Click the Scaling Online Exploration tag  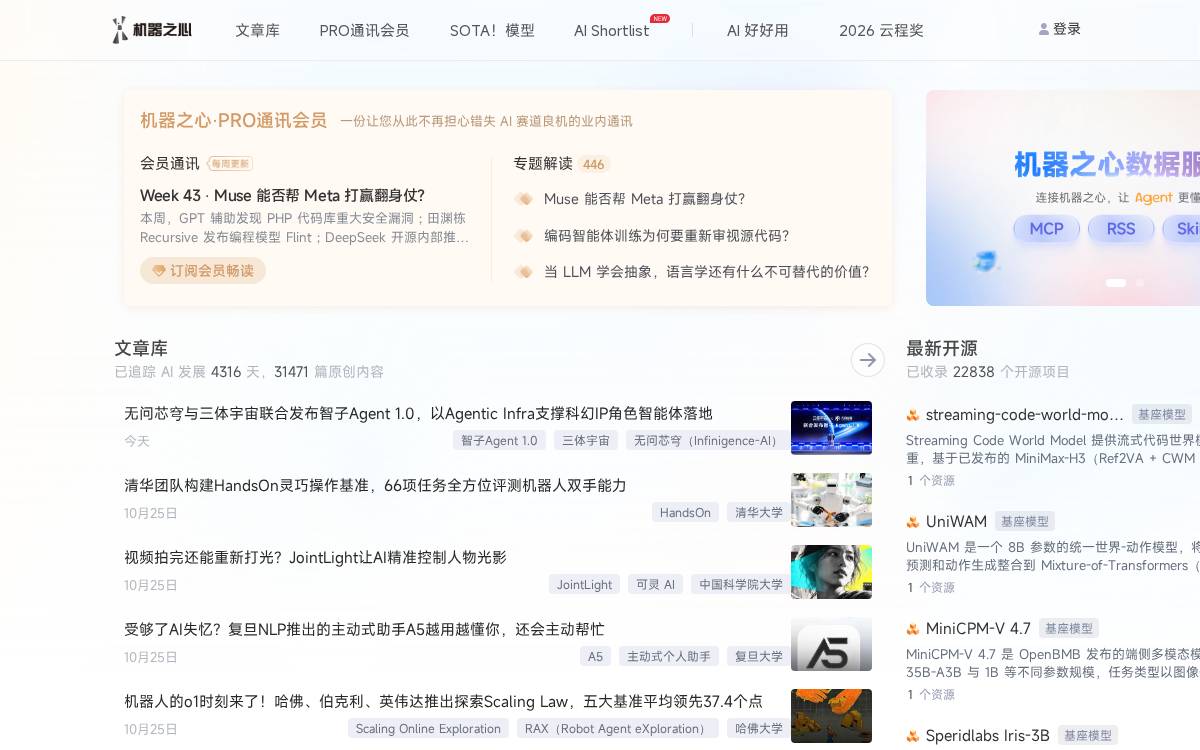(428, 729)
